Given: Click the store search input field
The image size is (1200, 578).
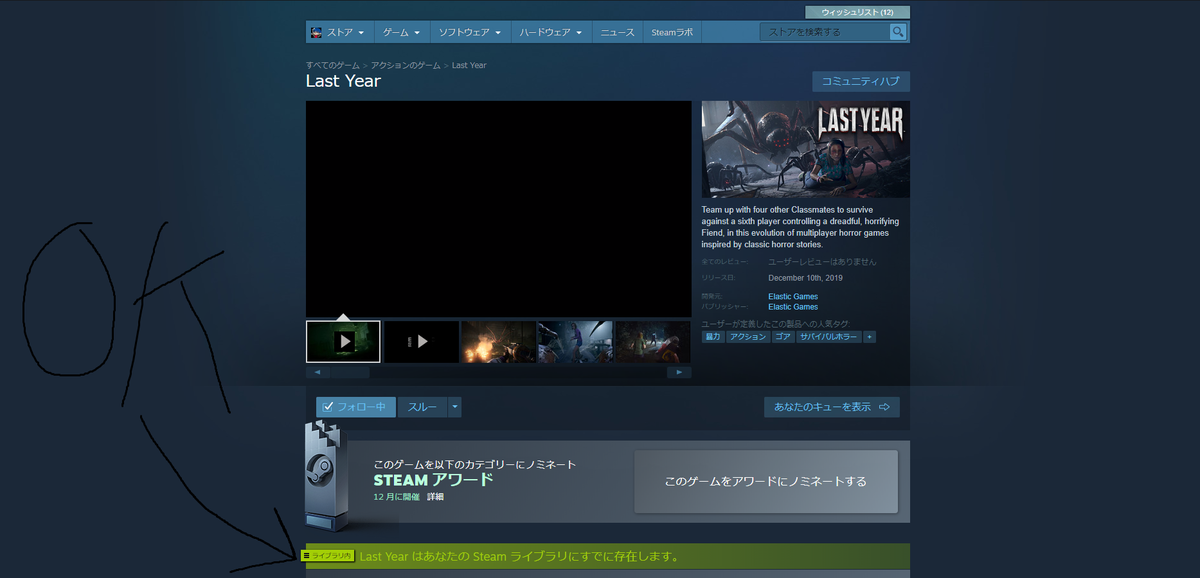Looking at the screenshot, I should pos(825,32).
